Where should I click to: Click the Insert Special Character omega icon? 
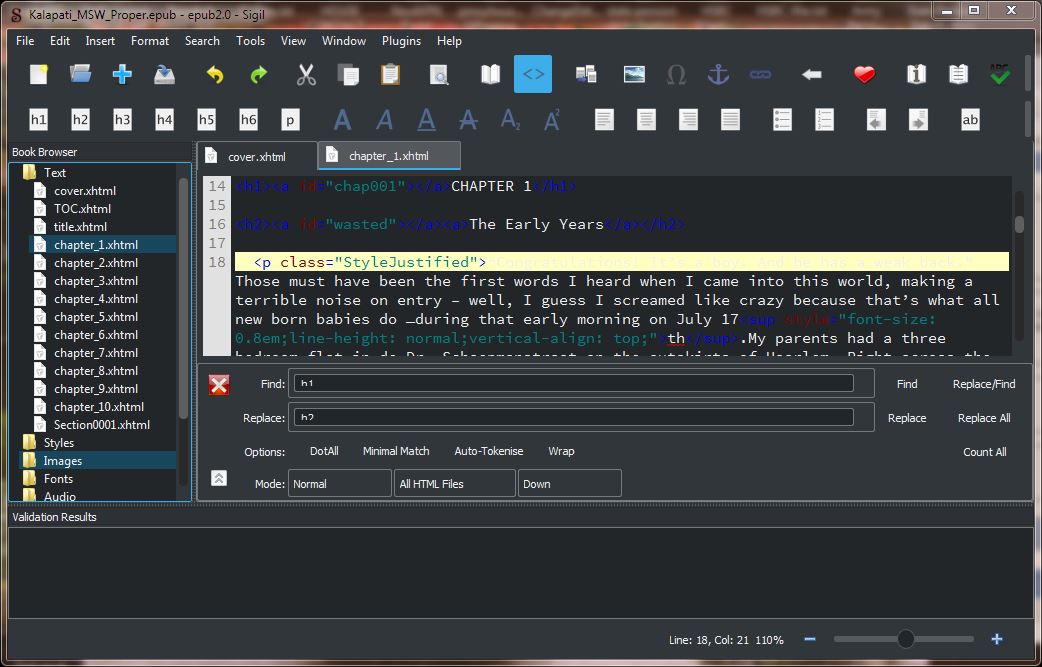[676, 75]
